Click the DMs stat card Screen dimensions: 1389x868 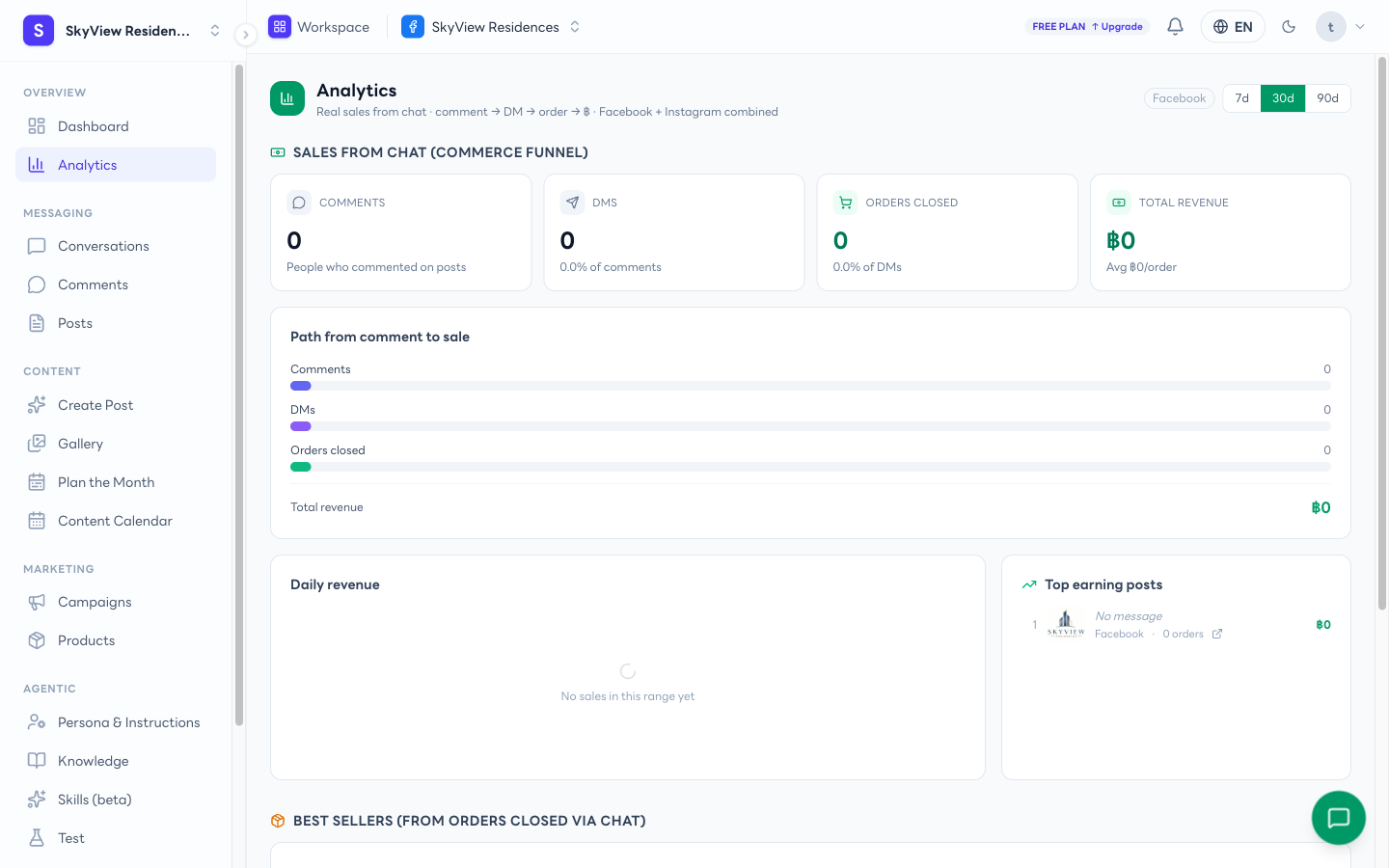point(674,232)
